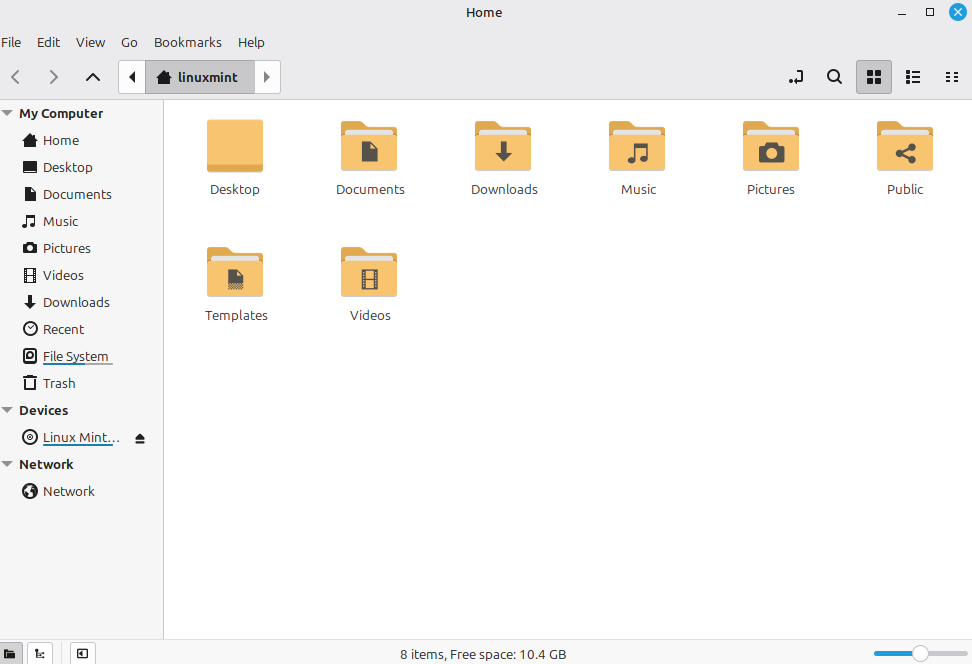
Task: Navigate back using the back arrow
Action: point(15,77)
